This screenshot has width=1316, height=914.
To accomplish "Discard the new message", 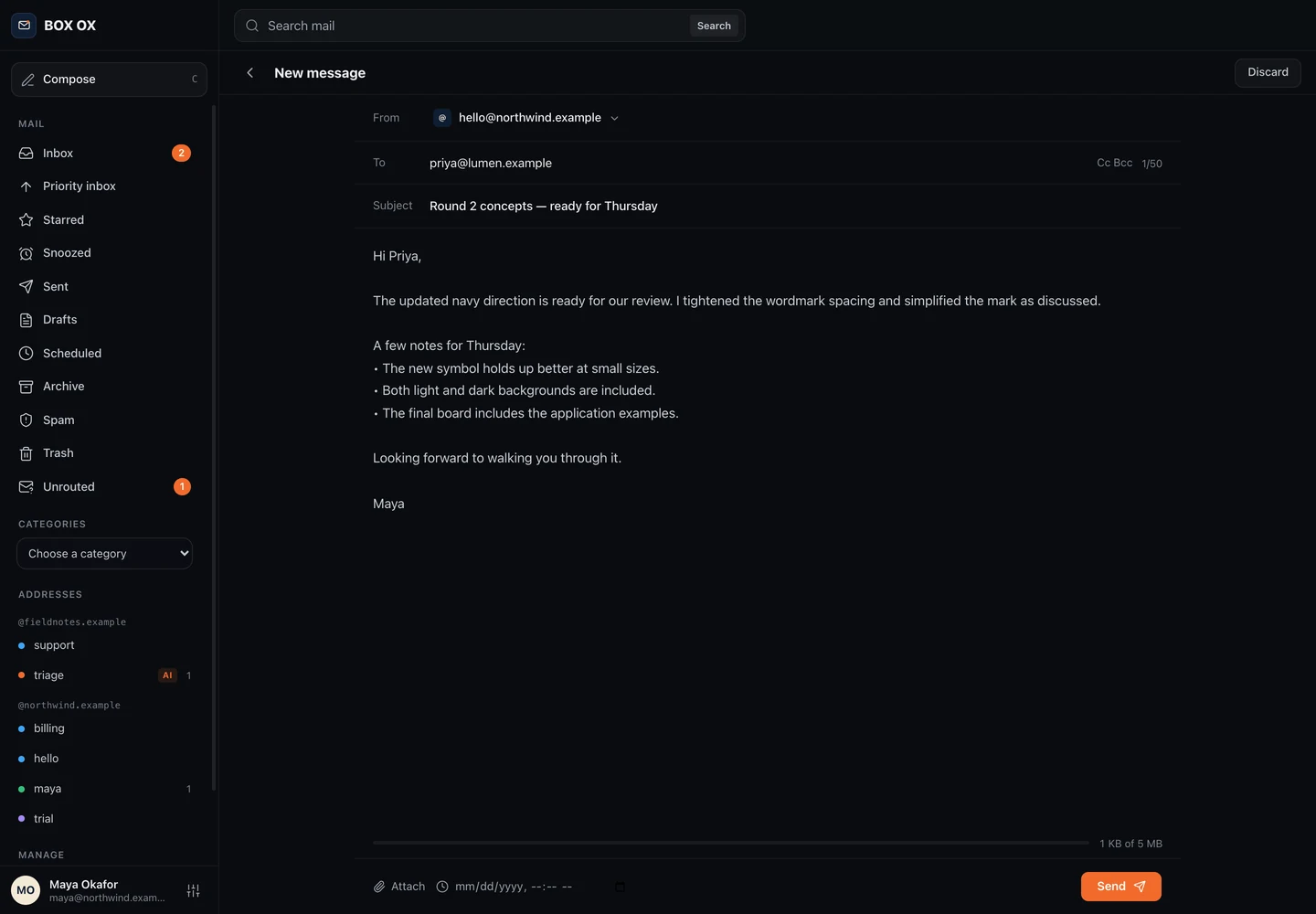I will click(1268, 72).
